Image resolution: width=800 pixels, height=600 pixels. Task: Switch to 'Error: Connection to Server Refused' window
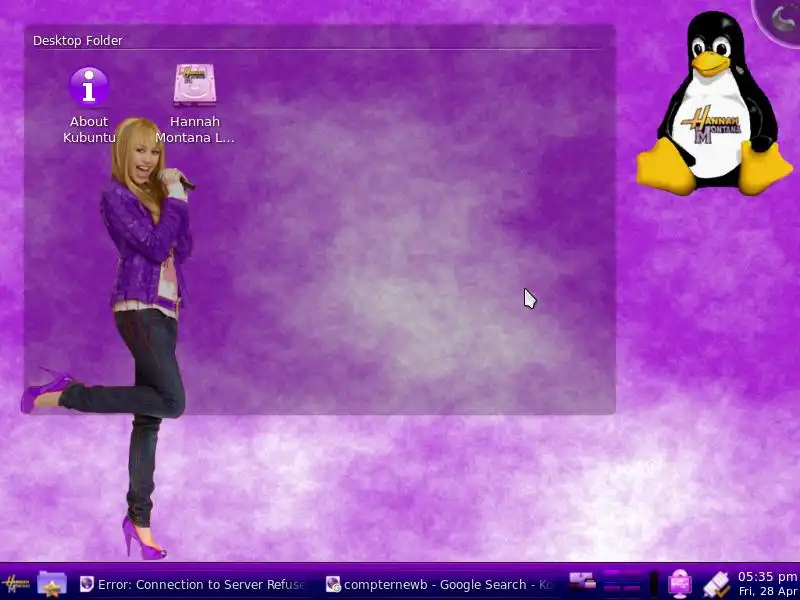[194, 584]
